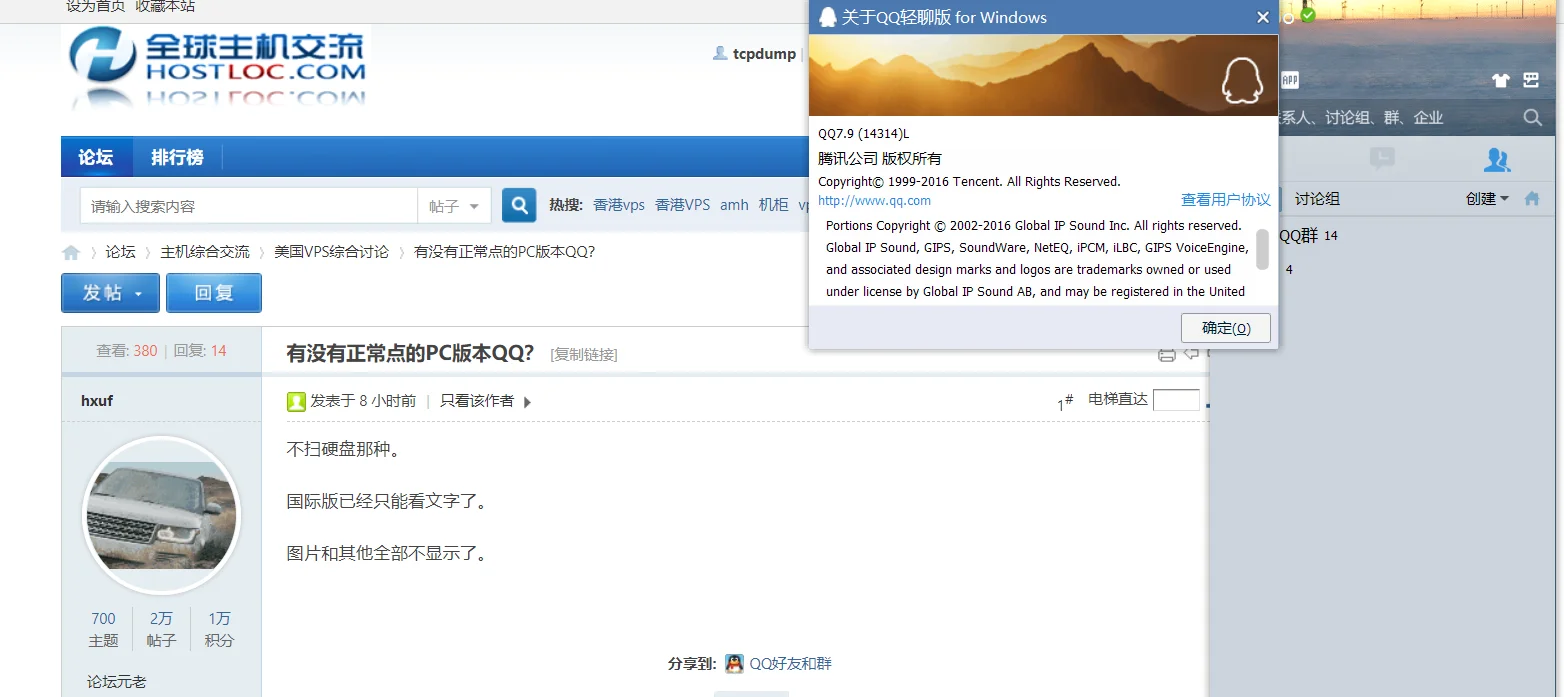Click the 腾讯公司 版权所有 text
This screenshot has height=697, width=1564.
tap(880, 158)
